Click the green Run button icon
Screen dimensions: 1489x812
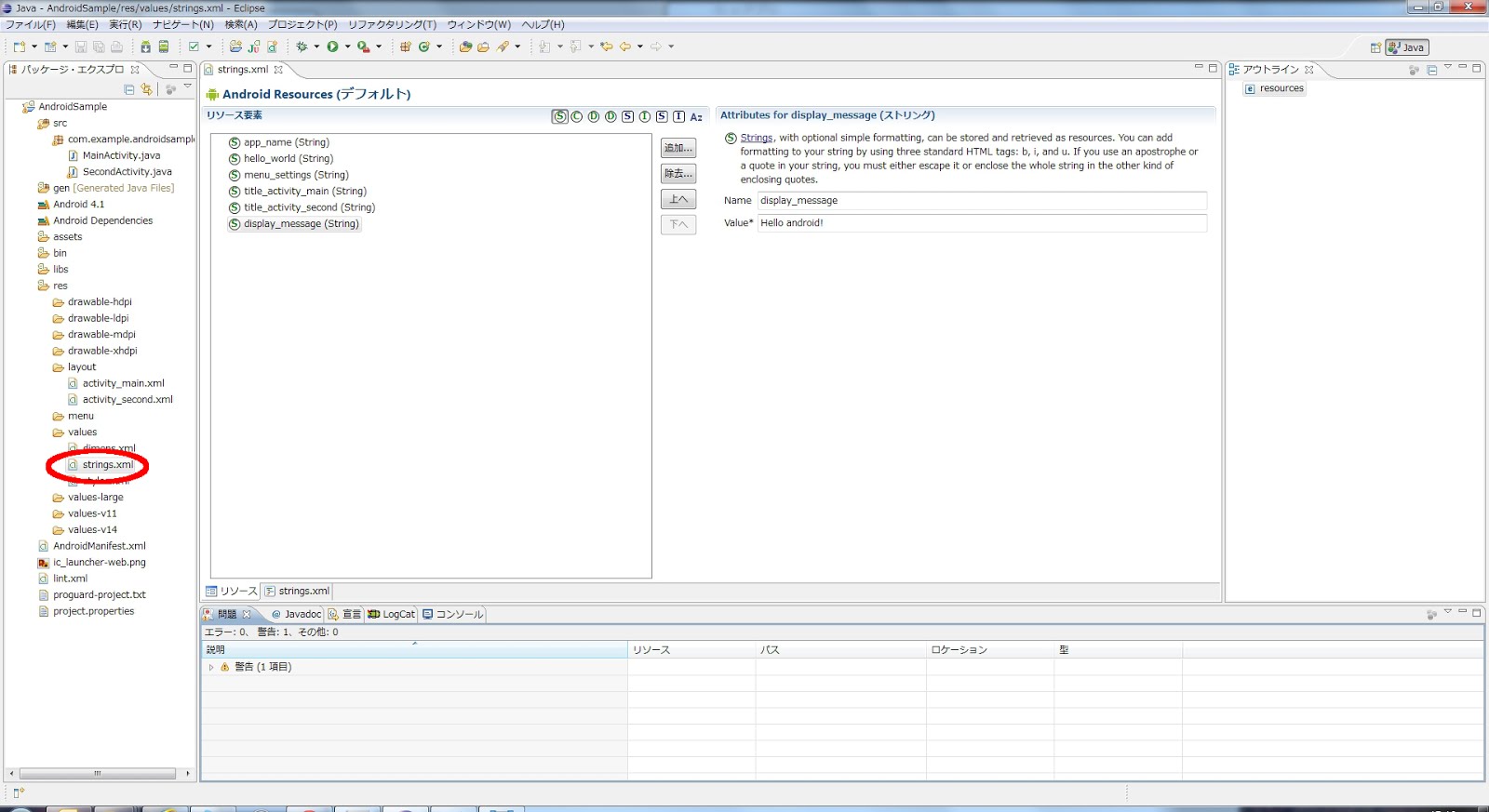(x=332, y=47)
